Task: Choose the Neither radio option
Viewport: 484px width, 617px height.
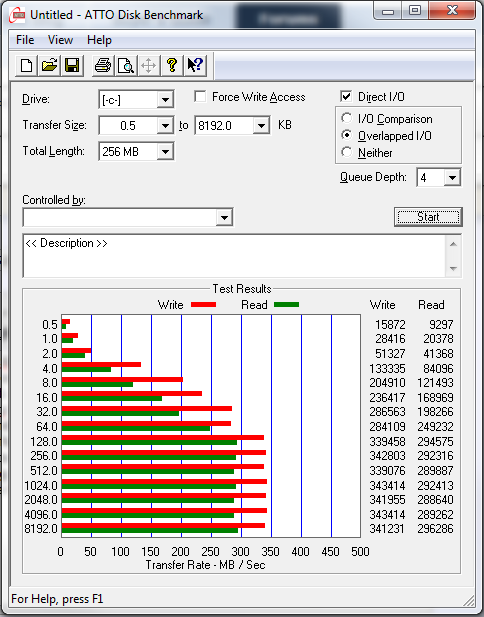Action: pos(347,152)
